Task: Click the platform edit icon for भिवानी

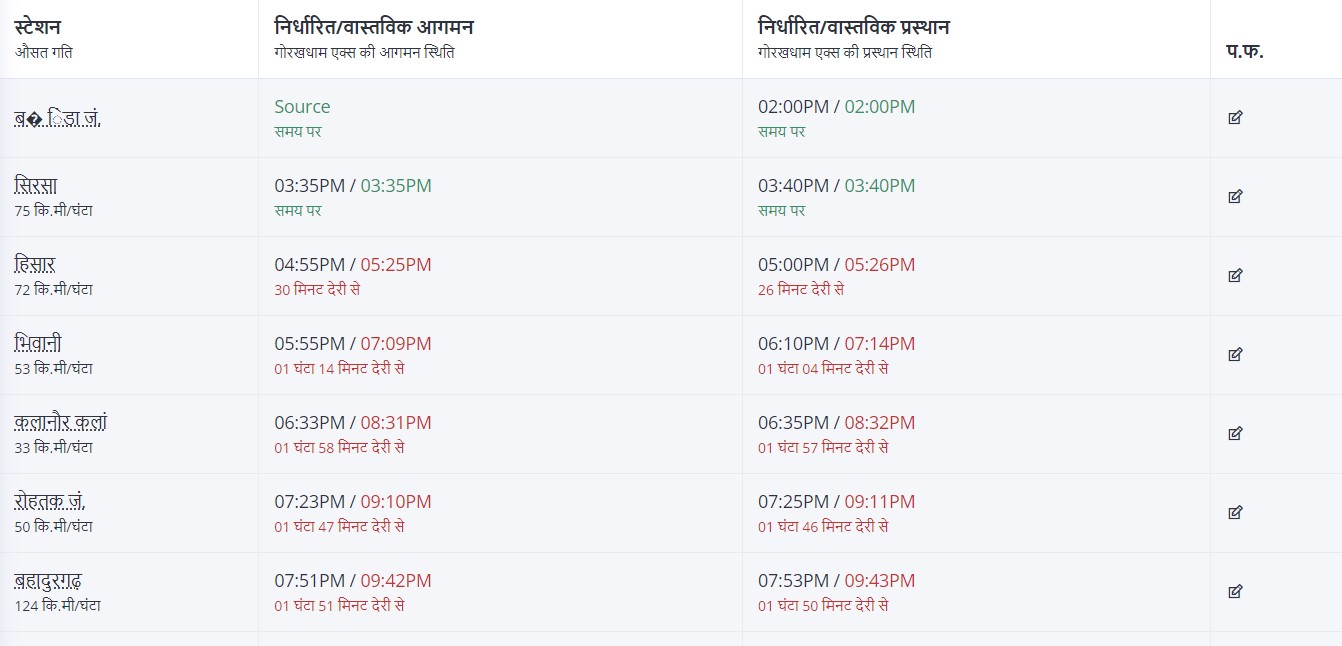Action: click(1235, 355)
